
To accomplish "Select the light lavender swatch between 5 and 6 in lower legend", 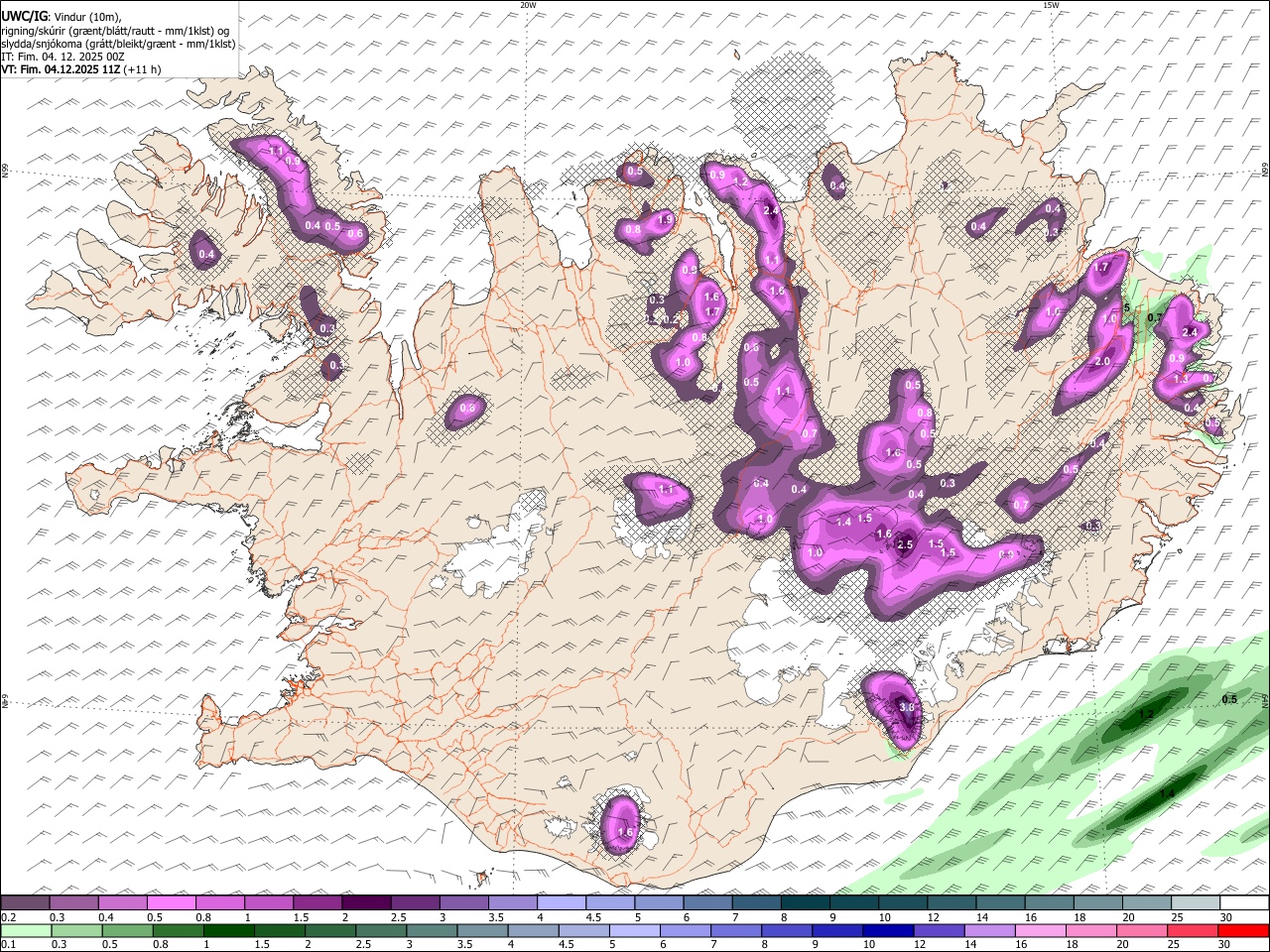I will click(635, 930).
